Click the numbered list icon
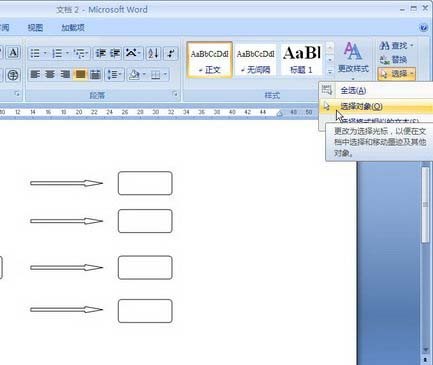 (57, 53)
